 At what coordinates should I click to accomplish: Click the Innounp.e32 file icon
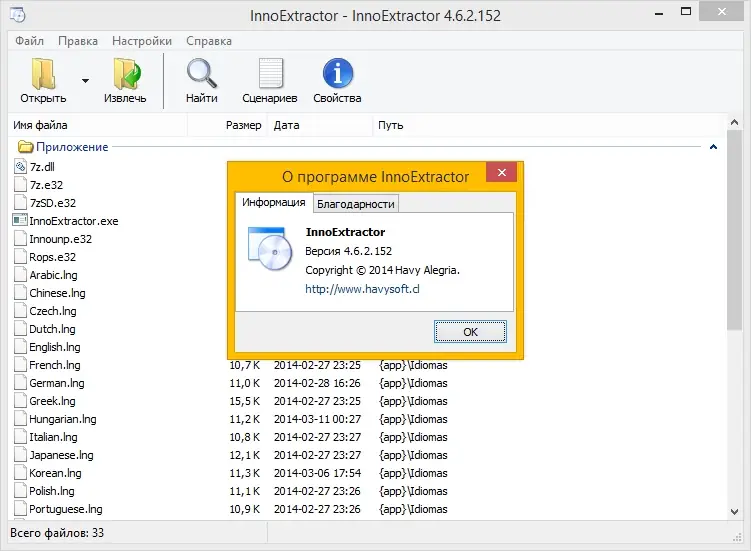pyautogui.click(x=20, y=239)
